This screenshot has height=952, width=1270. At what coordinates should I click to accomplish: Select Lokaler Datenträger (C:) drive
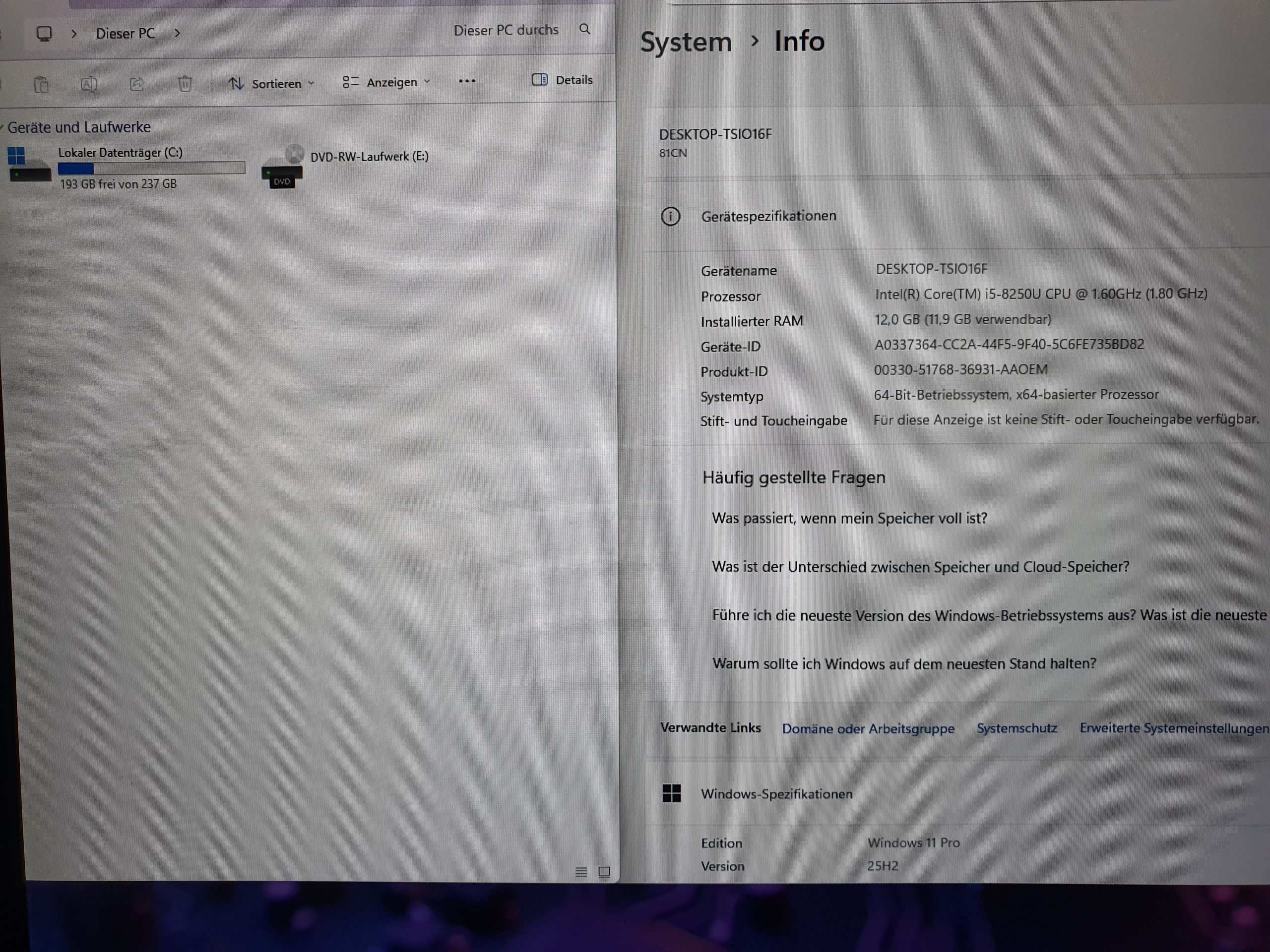120,153
